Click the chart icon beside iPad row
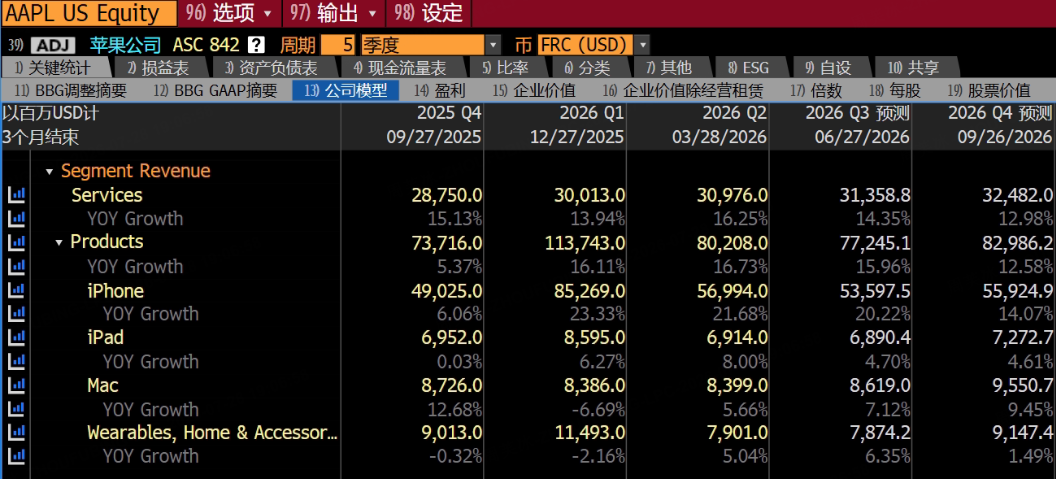1056x479 pixels. coord(16,337)
